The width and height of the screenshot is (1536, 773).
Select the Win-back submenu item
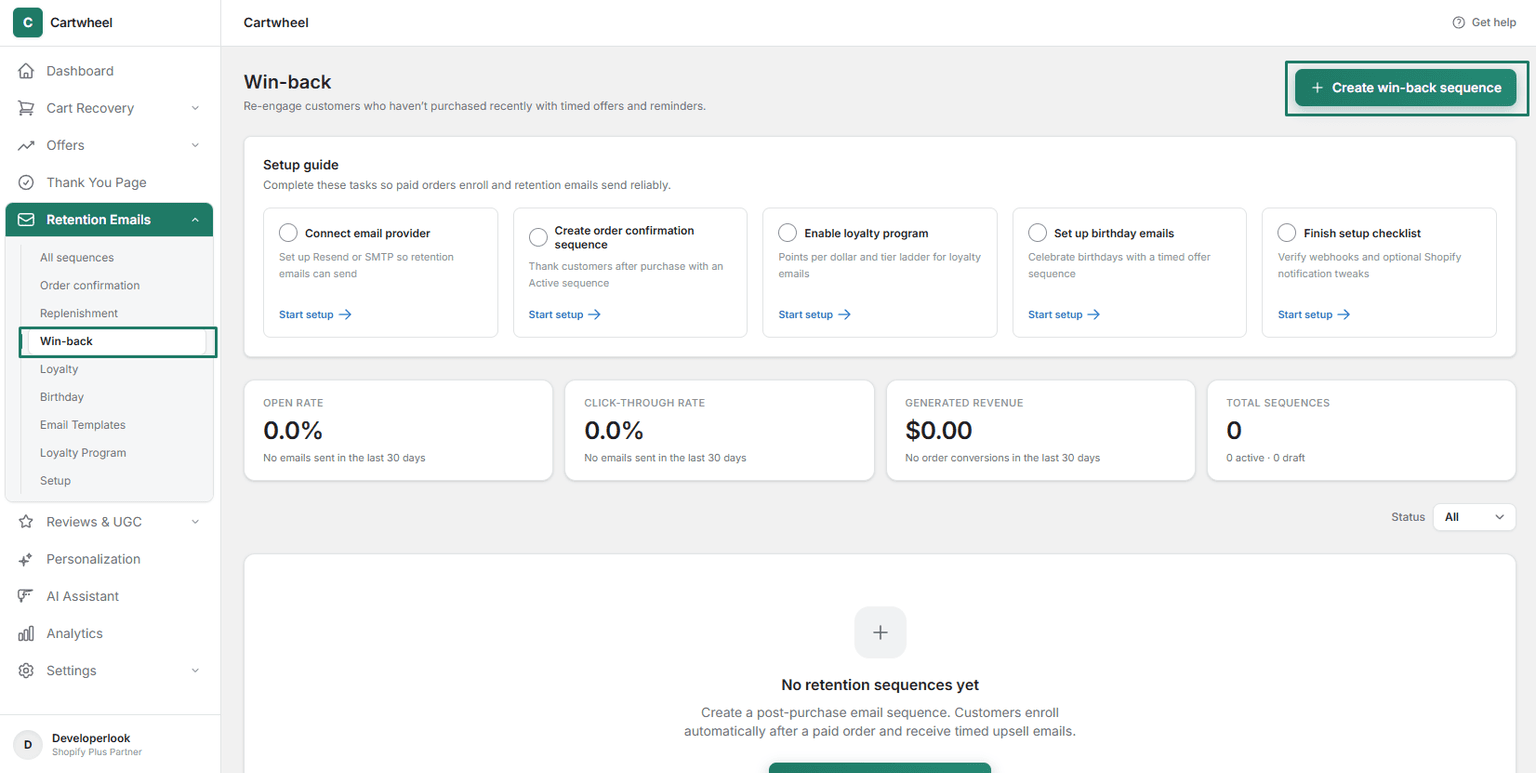[118, 341]
